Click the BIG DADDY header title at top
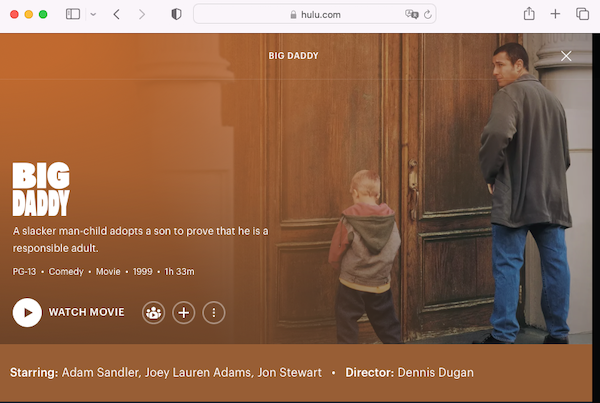Image resolution: width=600 pixels, height=403 pixels. 293,56
